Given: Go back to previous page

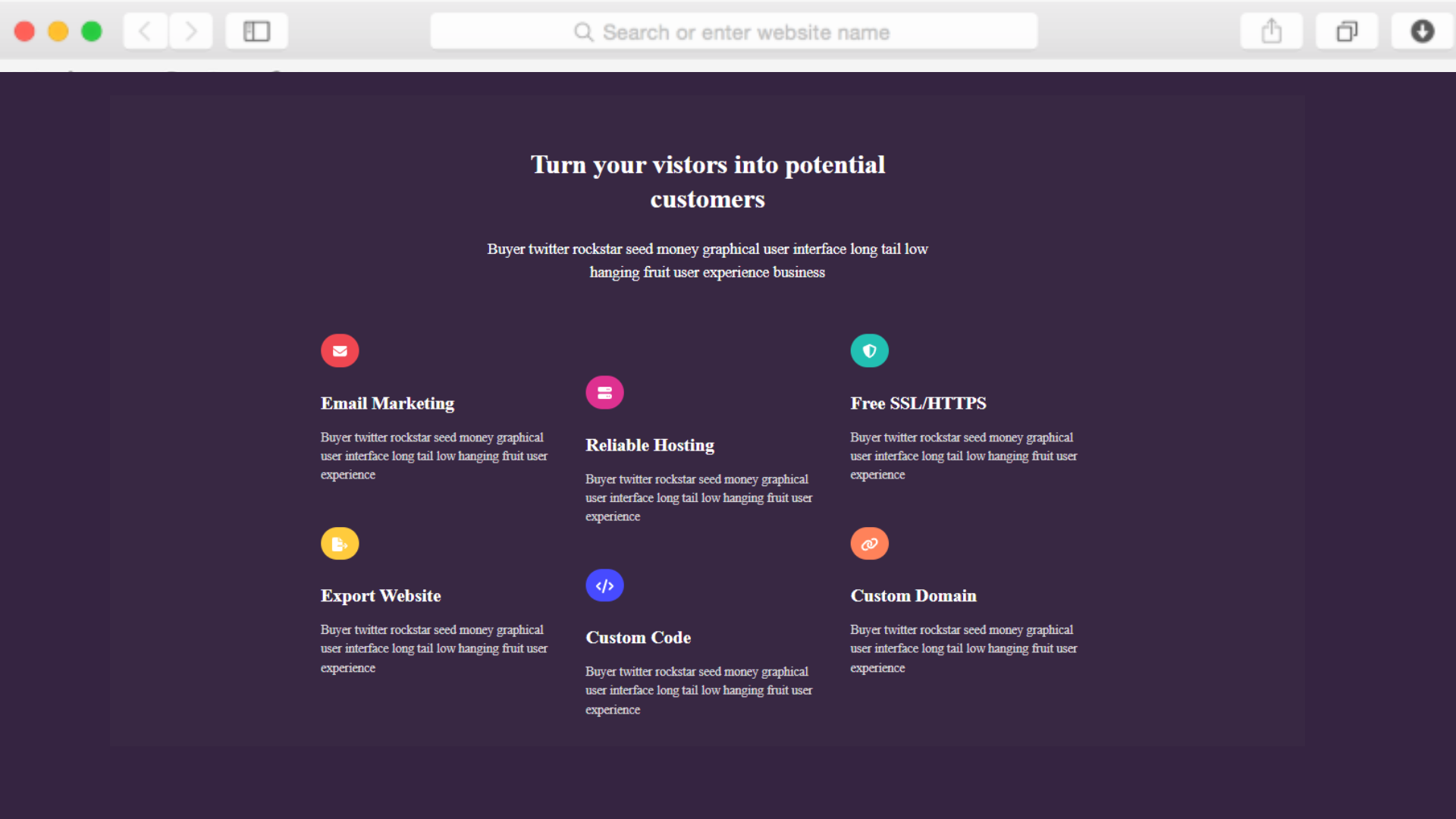Looking at the screenshot, I should click(x=145, y=32).
